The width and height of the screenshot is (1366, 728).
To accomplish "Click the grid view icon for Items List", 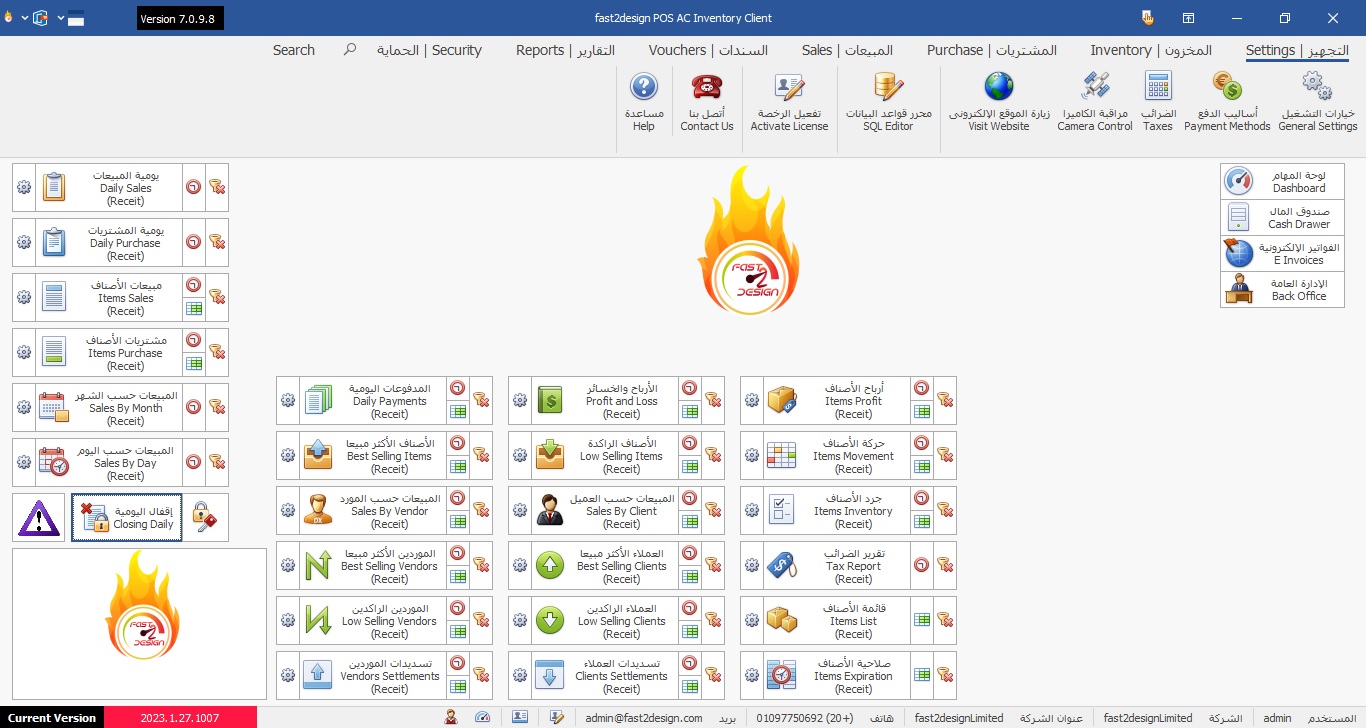I will pyautogui.click(x=922, y=621).
